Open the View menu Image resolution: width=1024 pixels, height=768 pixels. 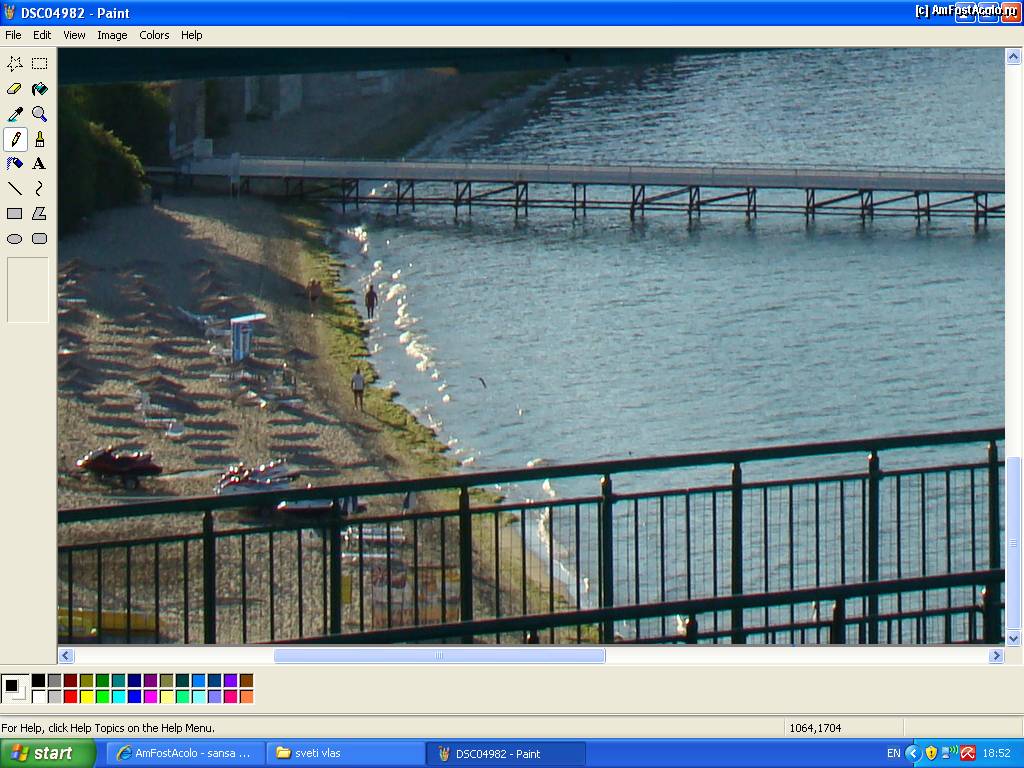(74, 35)
